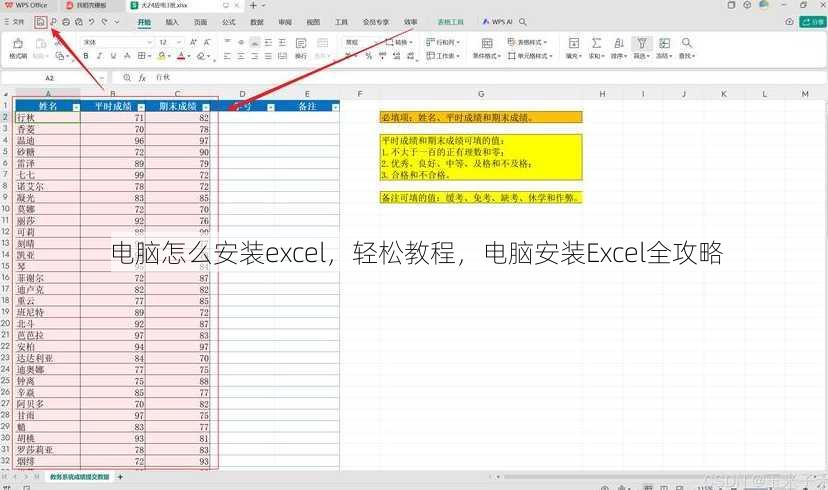
Task: Click the sheet tab 教务系统成绩提交数据
Action: [80, 477]
